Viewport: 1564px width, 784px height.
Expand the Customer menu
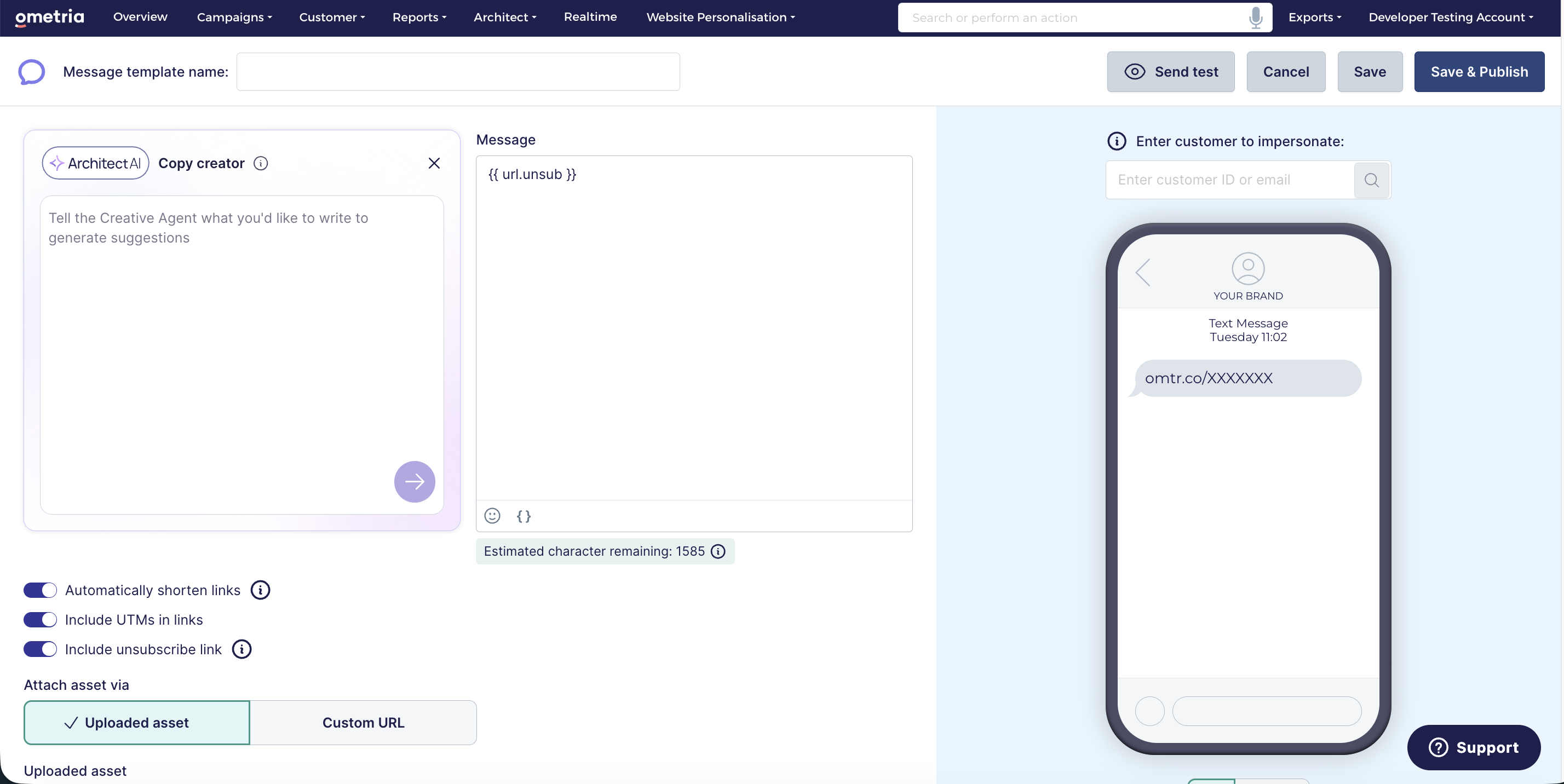[x=332, y=17]
